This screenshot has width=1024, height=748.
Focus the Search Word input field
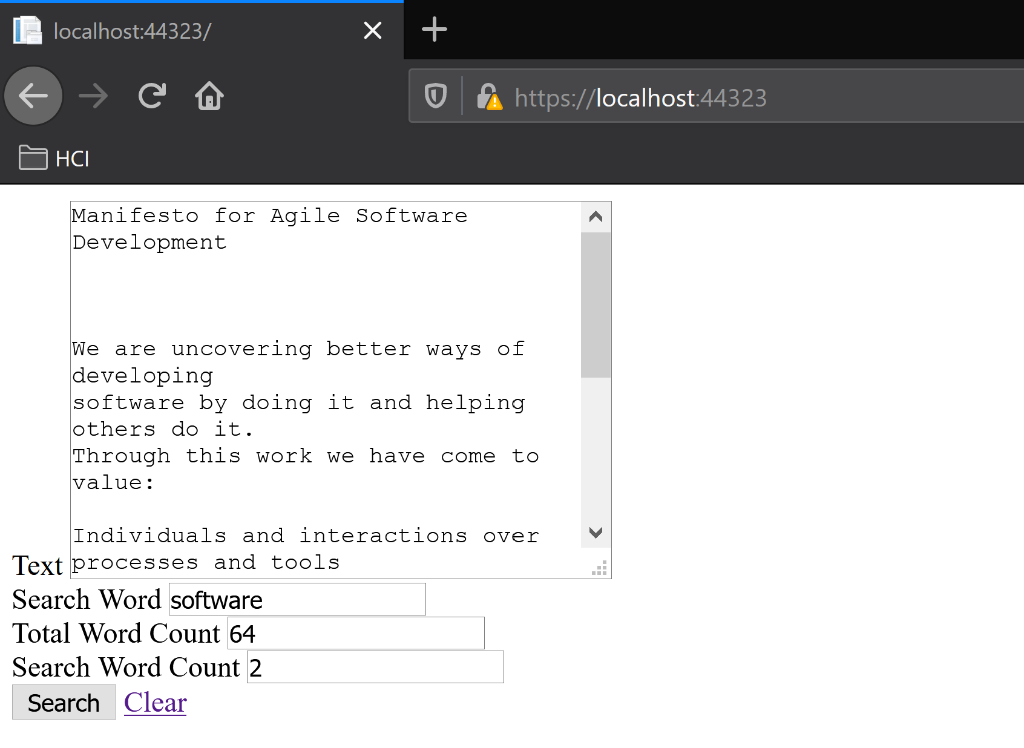click(297, 600)
